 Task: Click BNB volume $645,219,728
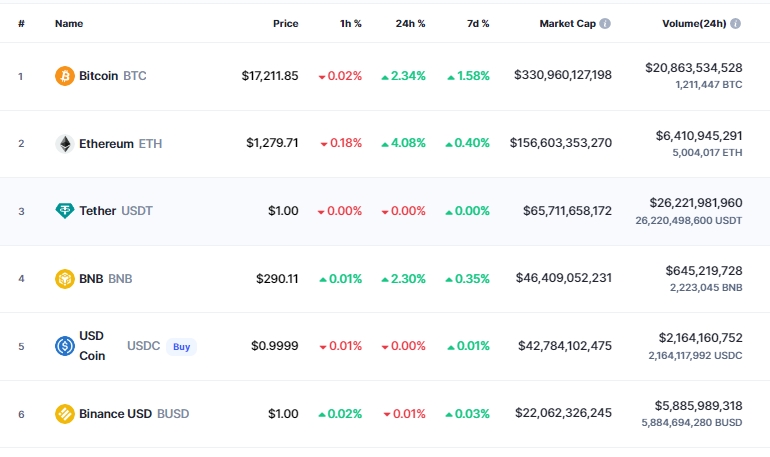704,270
